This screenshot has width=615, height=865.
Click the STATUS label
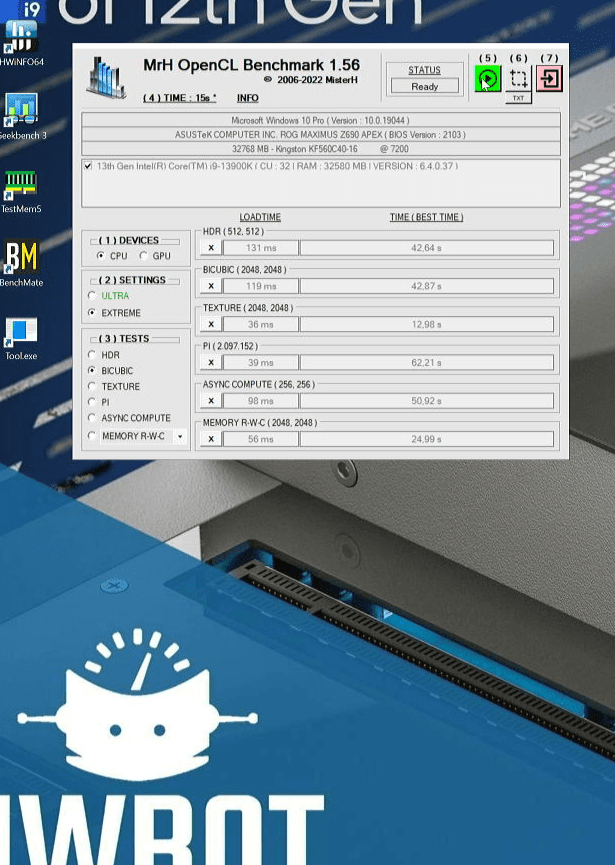(424, 70)
